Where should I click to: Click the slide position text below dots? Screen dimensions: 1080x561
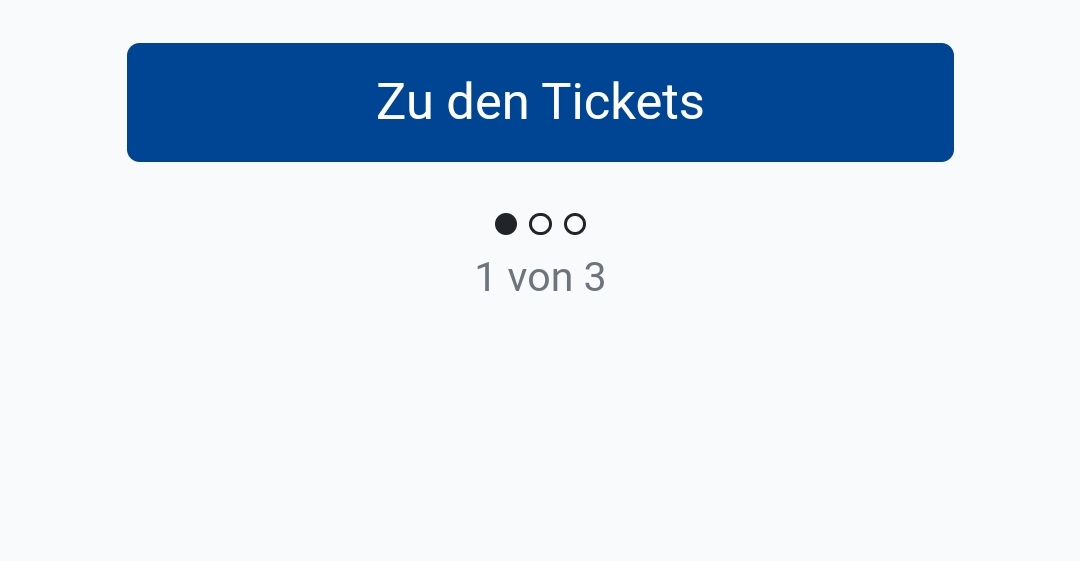540,277
